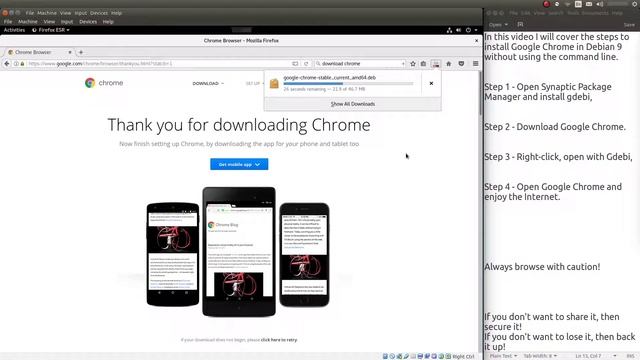This screenshot has height=360, width=640.
Task: Open the VirtualBox File menu
Action: point(8,22)
